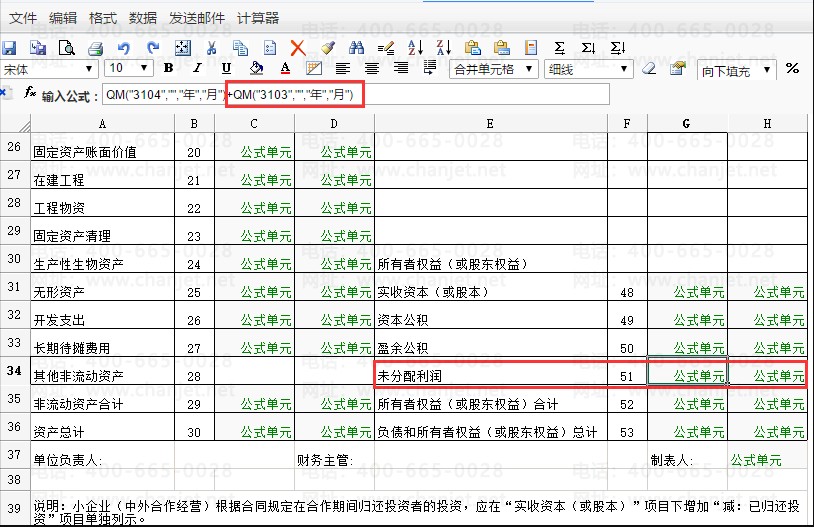Select cell 在建工程
This screenshot has height=527, width=814.
[x=102, y=175]
